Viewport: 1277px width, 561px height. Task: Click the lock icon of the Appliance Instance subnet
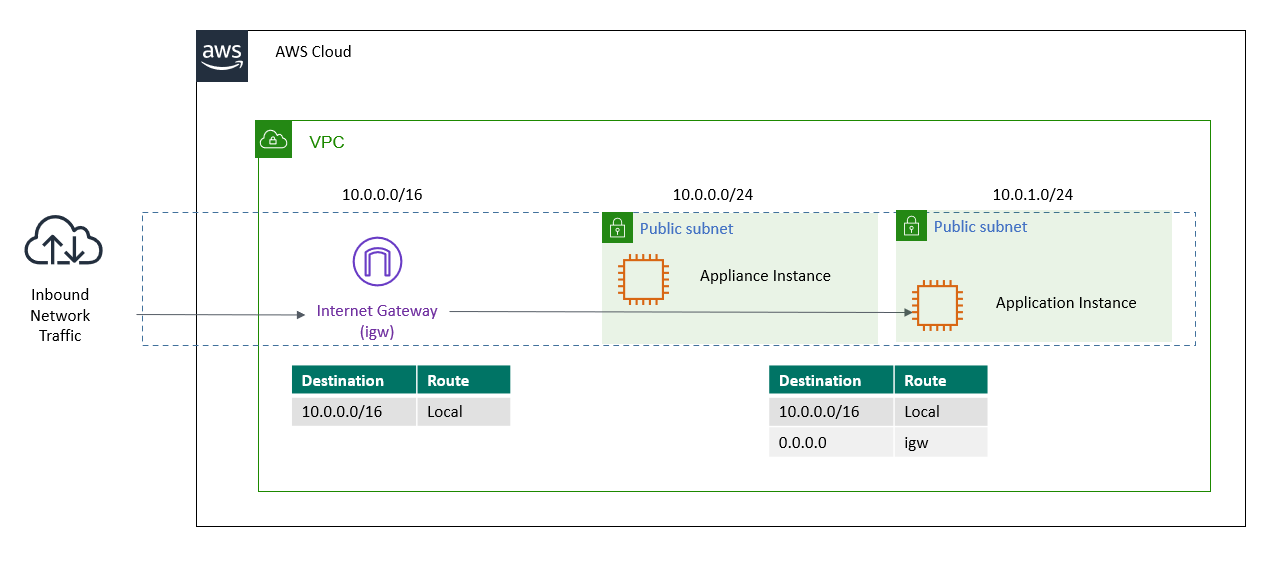pyautogui.click(x=618, y=227)
